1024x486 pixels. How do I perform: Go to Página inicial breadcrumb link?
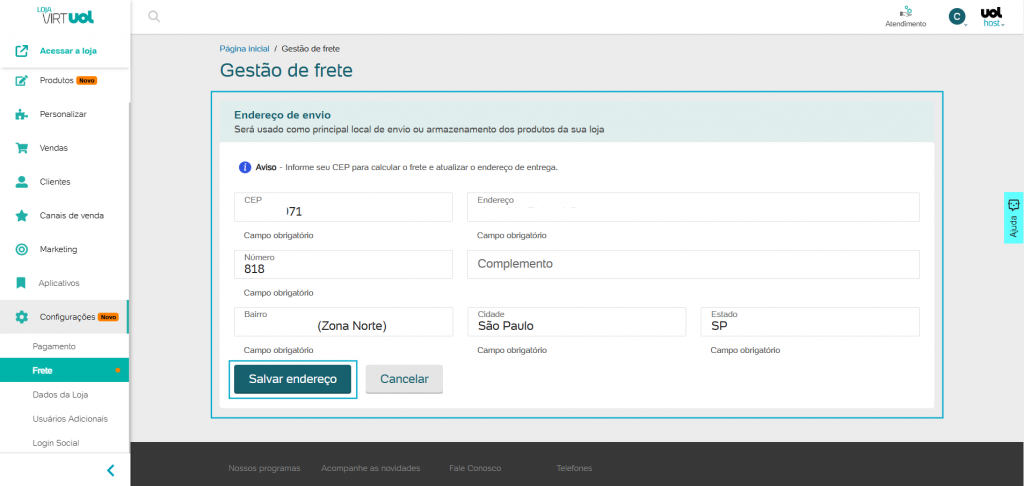click(x=245, y=48)
